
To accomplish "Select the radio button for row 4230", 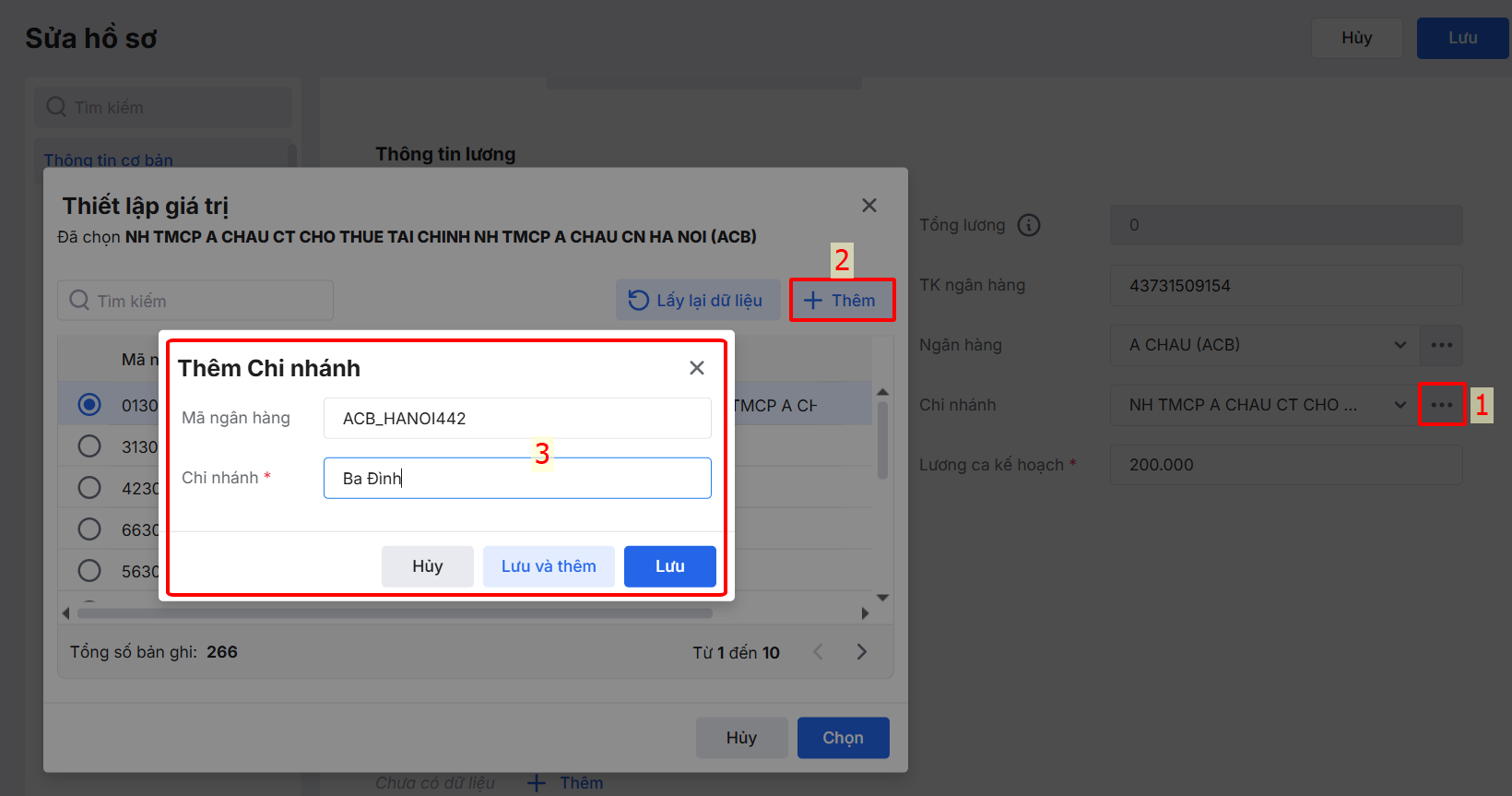I will tap(89, 488).
